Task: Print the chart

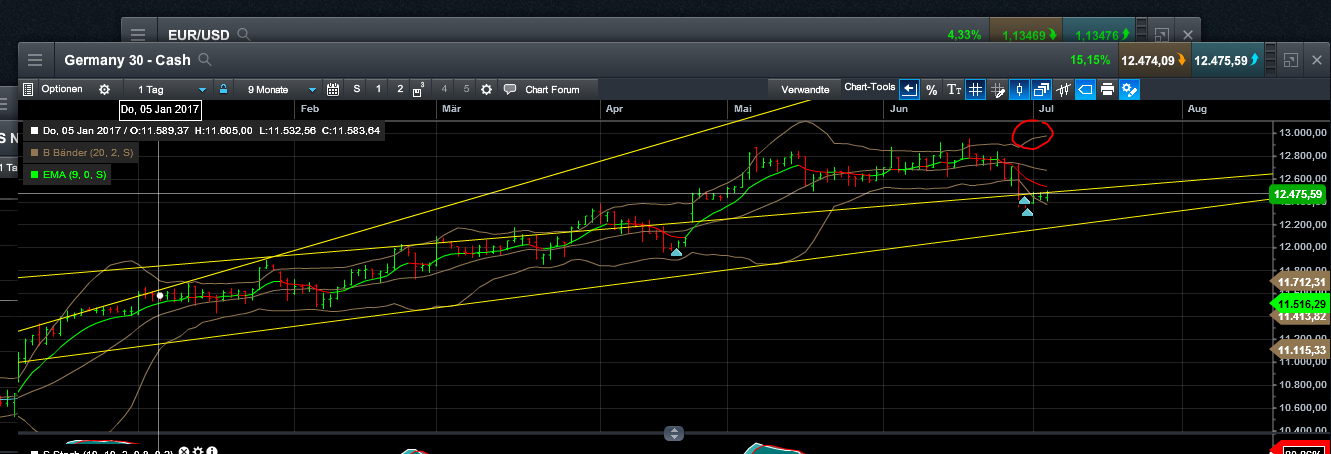Action: [x=1107, y=89]
